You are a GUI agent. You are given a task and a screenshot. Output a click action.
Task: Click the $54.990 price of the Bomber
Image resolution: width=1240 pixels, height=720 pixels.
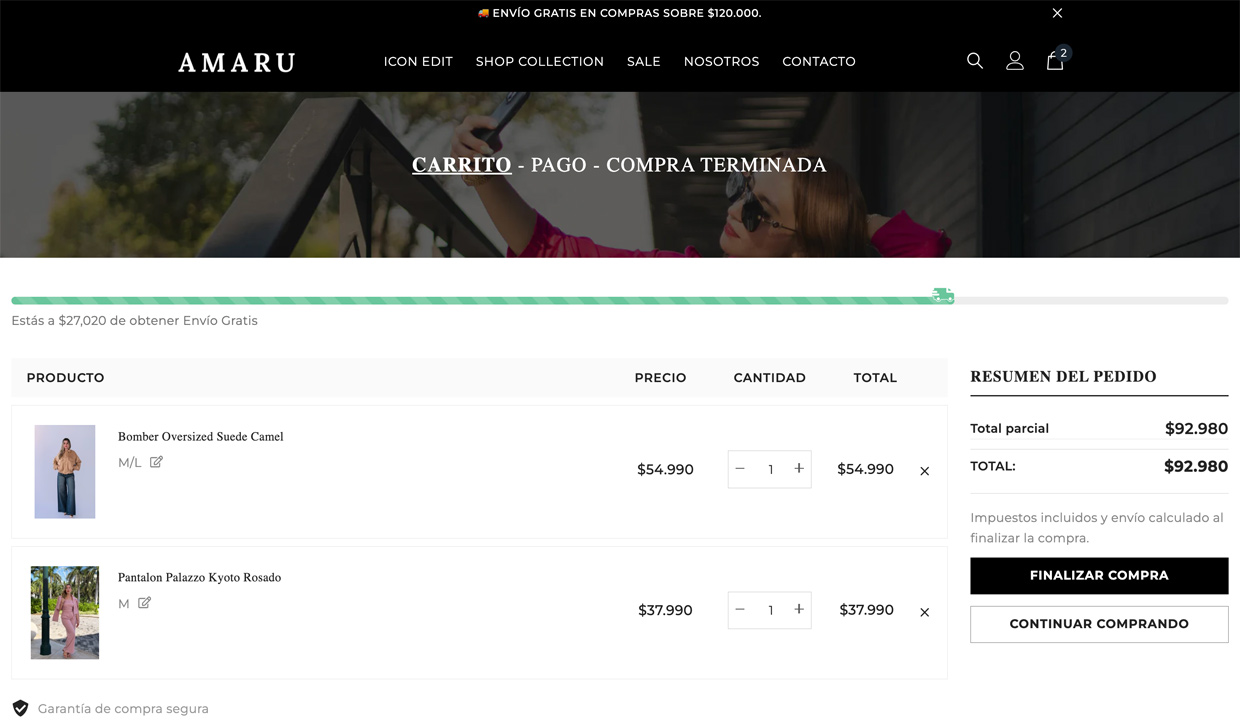pyautogui.click(x=665, y=469)
